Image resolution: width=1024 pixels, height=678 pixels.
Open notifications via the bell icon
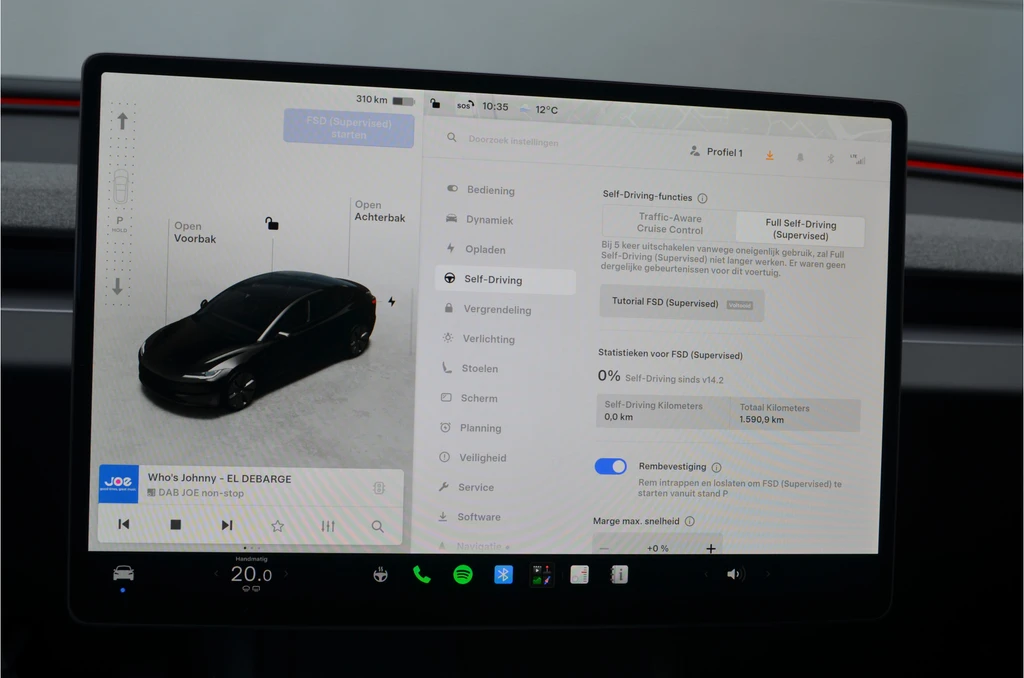pos(800,157)
